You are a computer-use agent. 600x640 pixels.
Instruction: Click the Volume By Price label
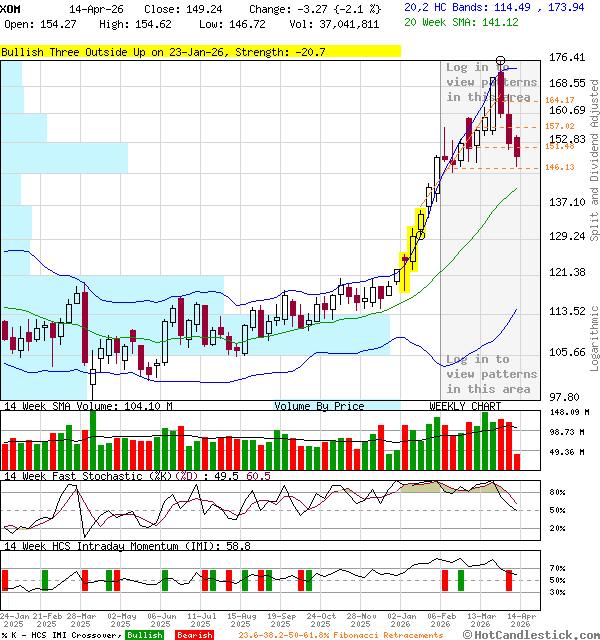(x=319, y=406)
